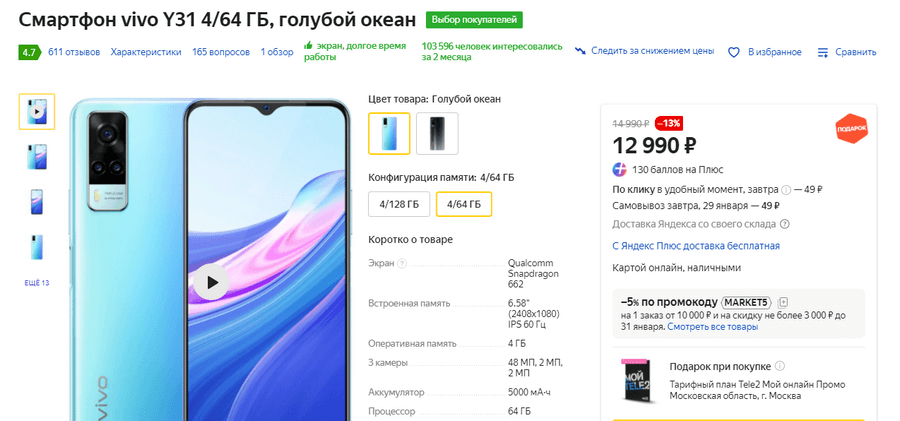The image size is (900, 421).
Task: Click the price drop tracking icon
Action: [580, 52]
